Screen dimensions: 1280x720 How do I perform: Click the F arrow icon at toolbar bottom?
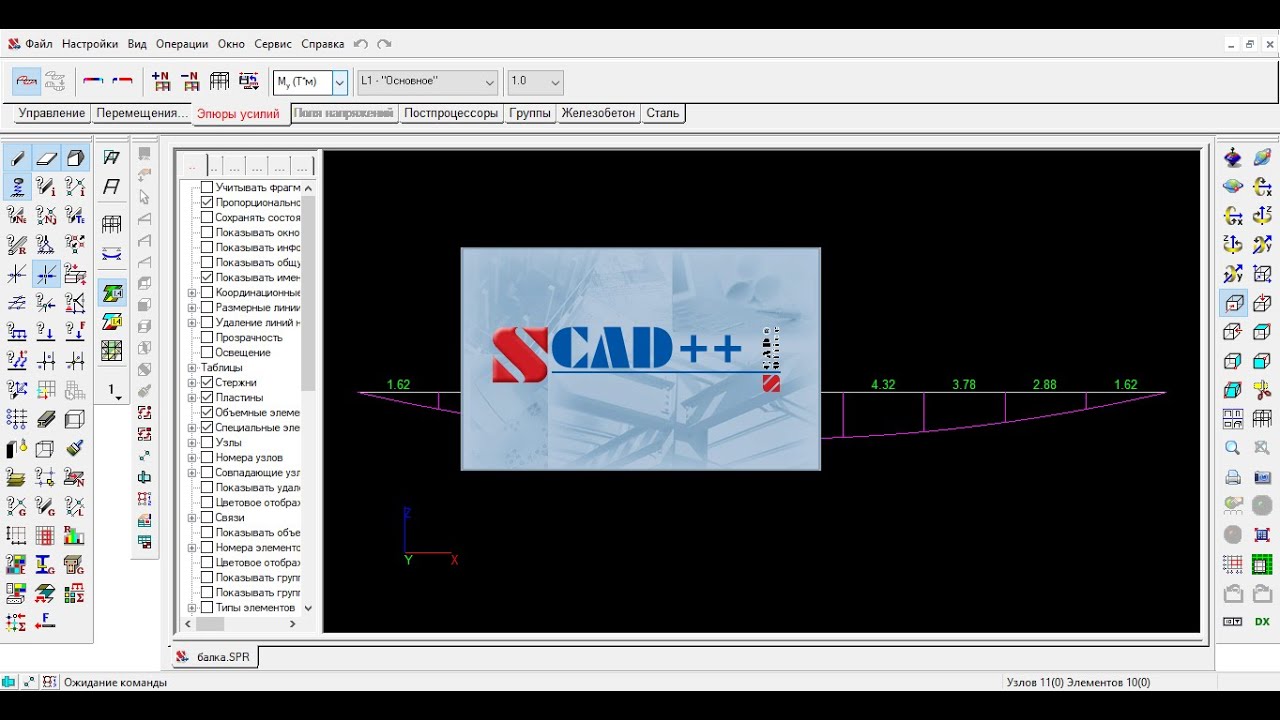[x=46, y=622]
